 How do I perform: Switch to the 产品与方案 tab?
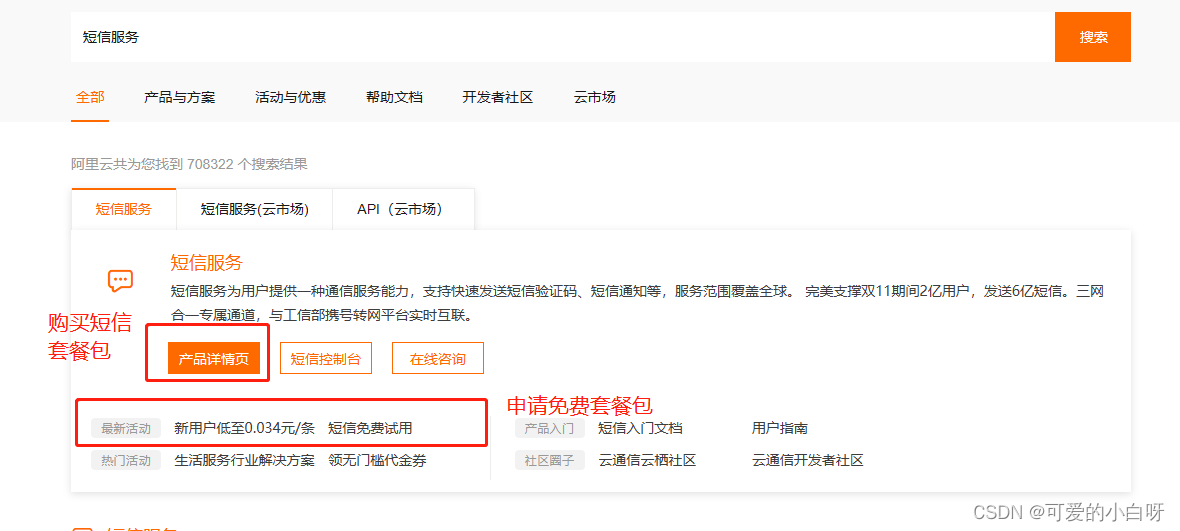180,97
